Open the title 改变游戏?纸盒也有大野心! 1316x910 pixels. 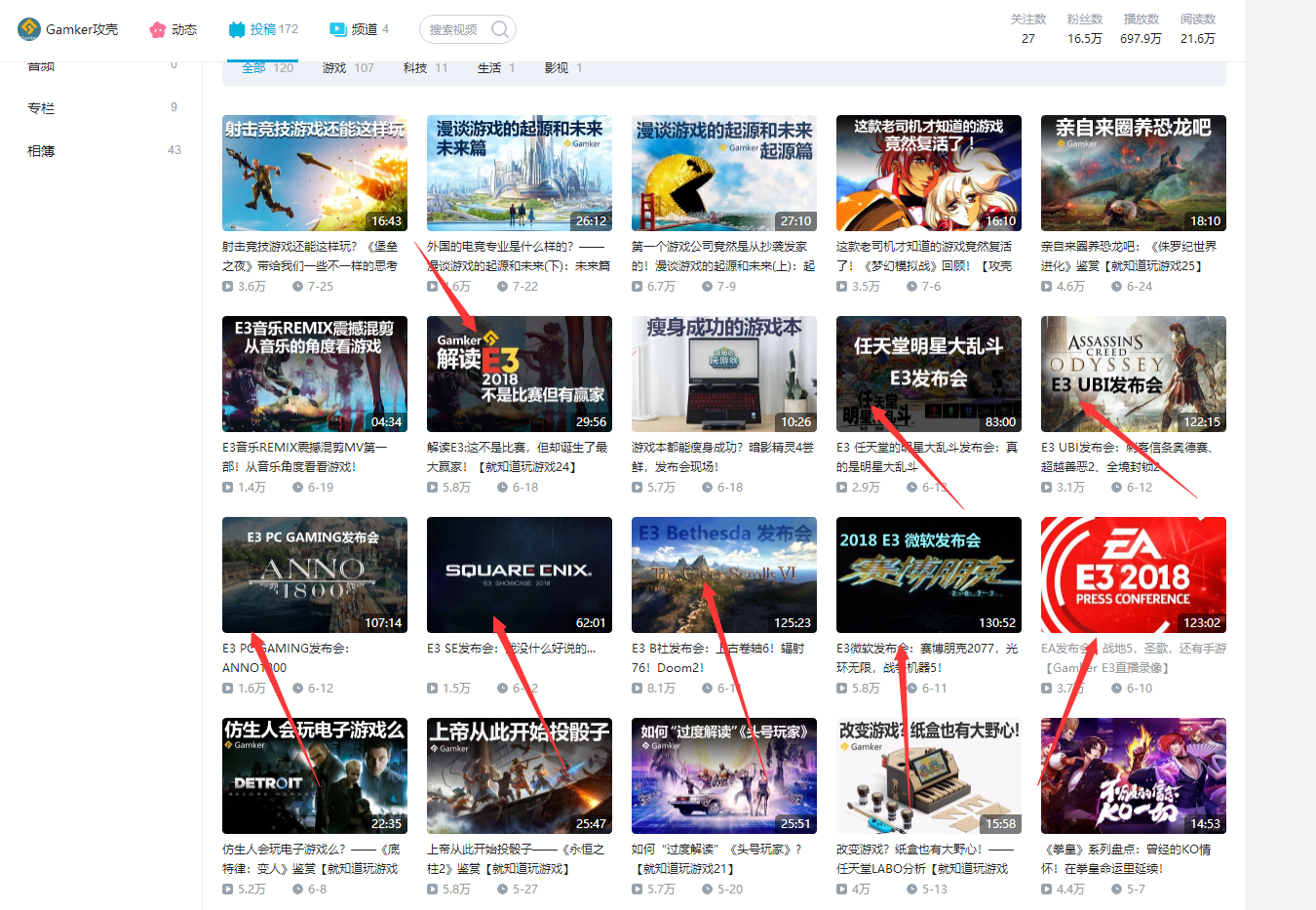925,859
